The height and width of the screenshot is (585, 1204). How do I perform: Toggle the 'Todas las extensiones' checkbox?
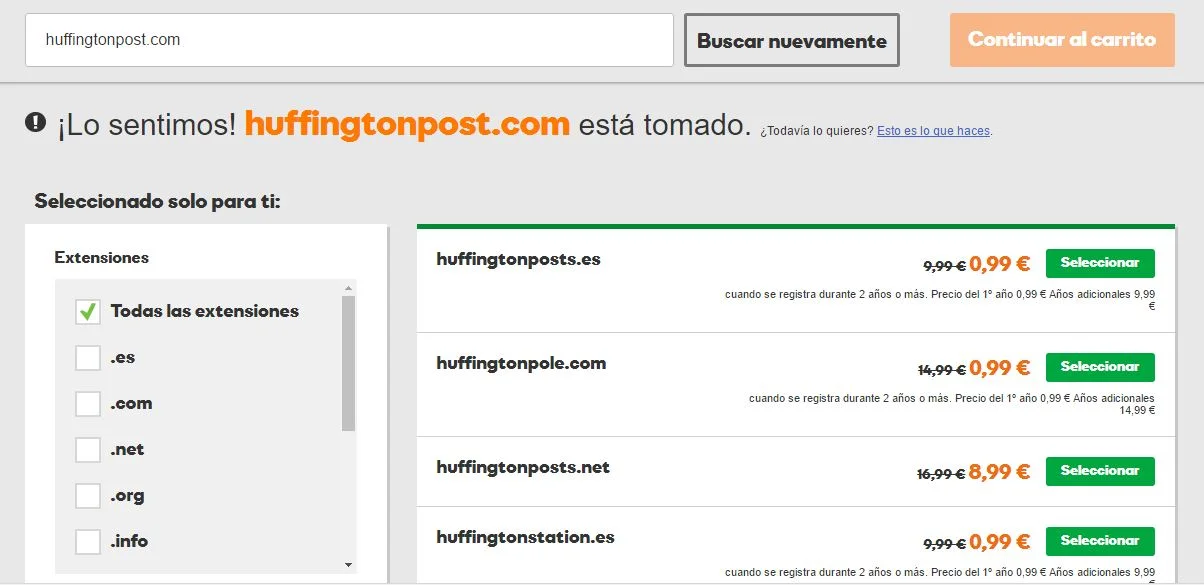coord(88,311)
